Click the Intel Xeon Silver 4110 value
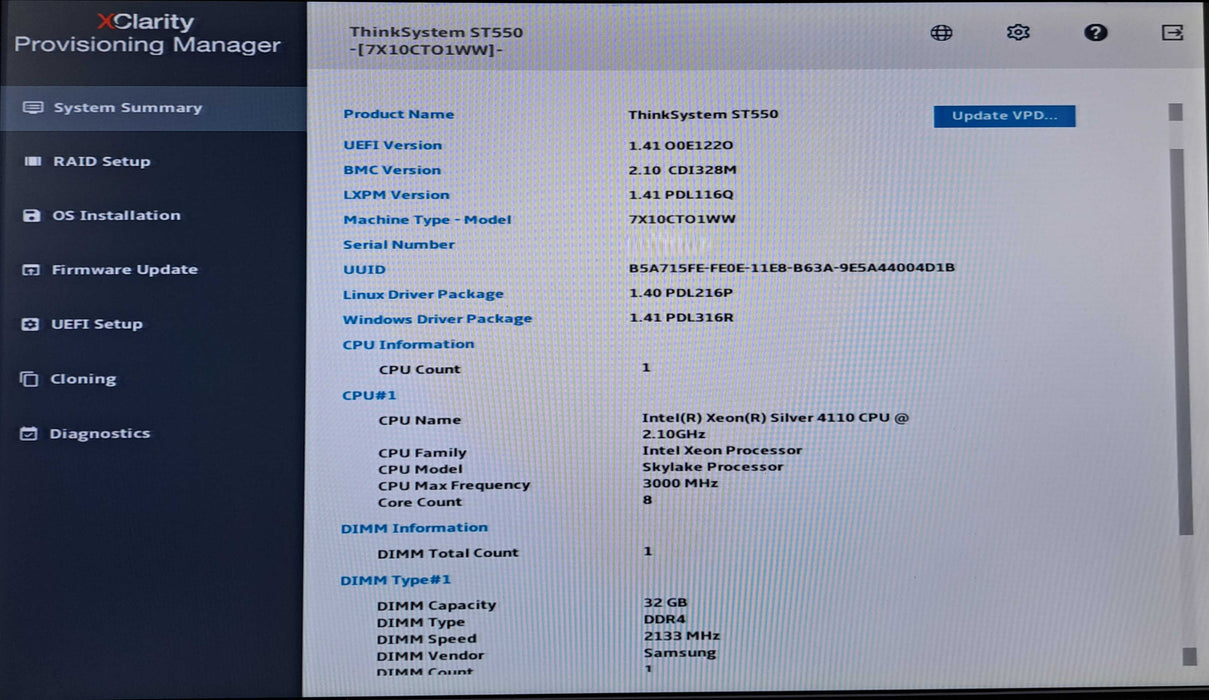Image resolution: width=1209 pixels, height=700 pixels. tap(775, 425)
